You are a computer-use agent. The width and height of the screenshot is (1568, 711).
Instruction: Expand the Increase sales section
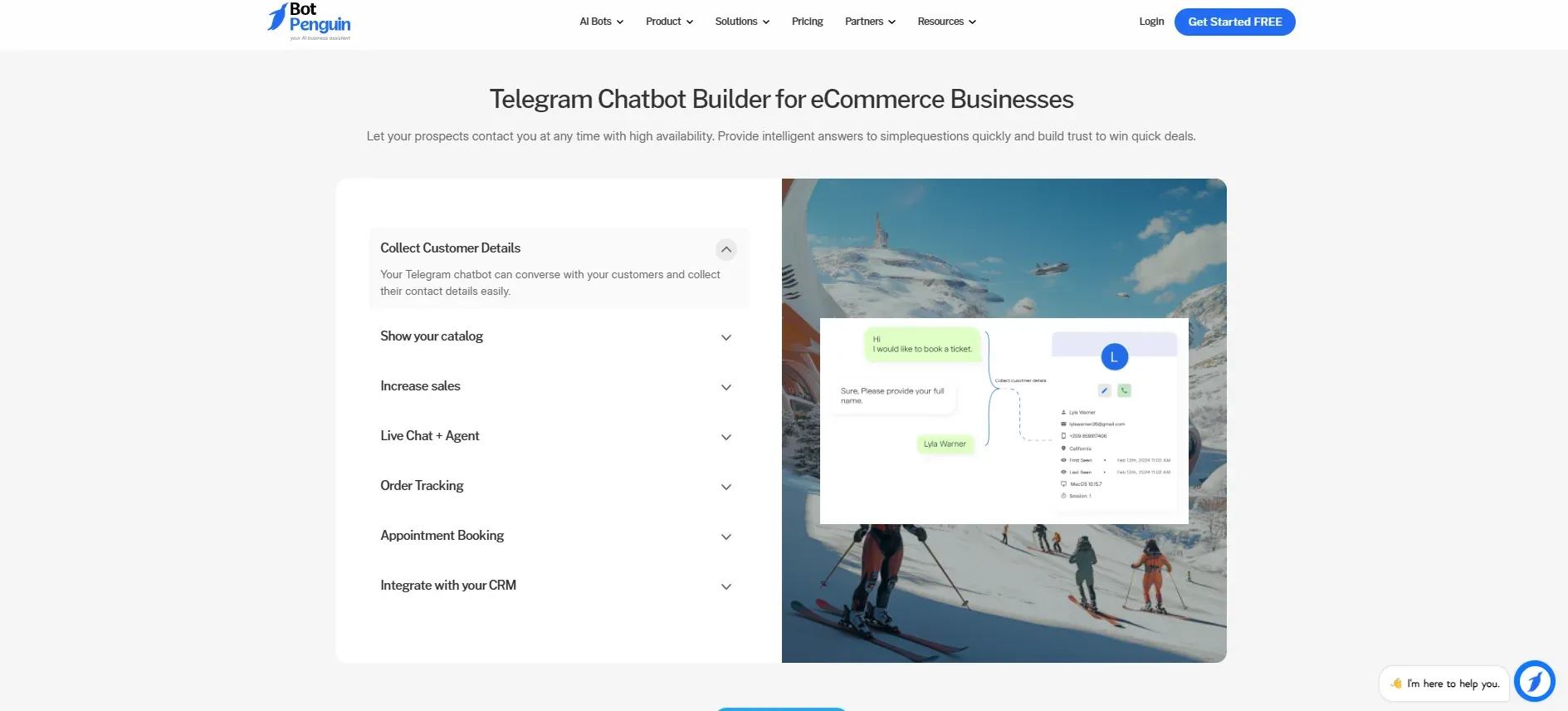coord(559,386)
